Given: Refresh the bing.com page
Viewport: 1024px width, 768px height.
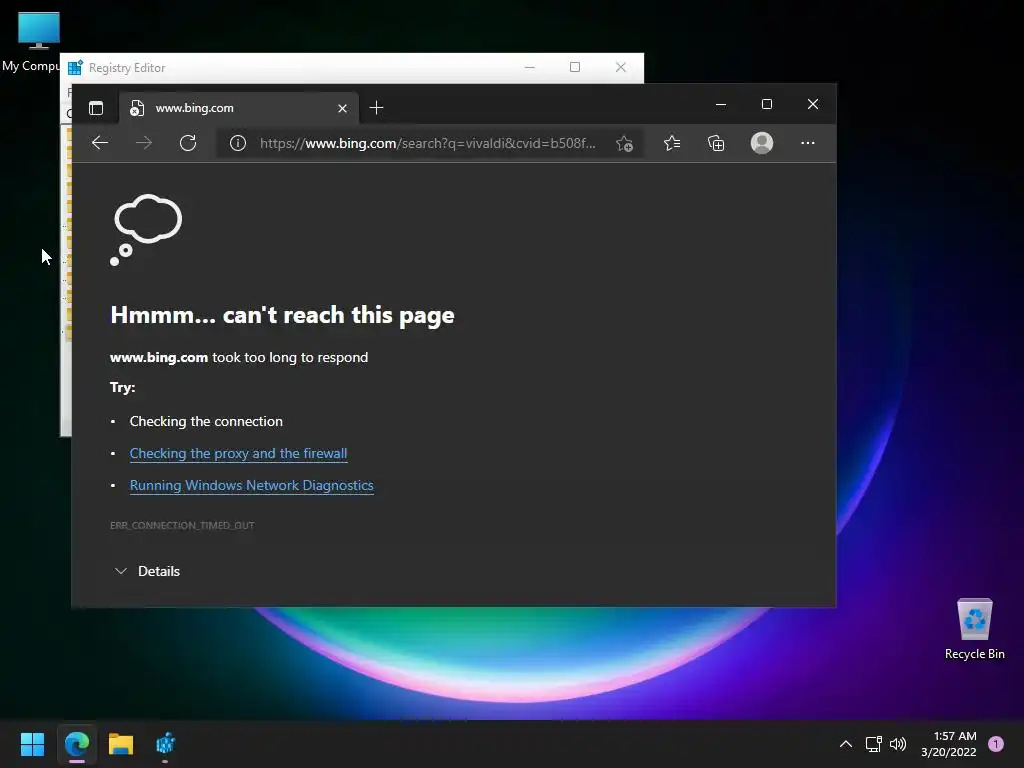Looking at the screenshot, I should pos(188,142).
